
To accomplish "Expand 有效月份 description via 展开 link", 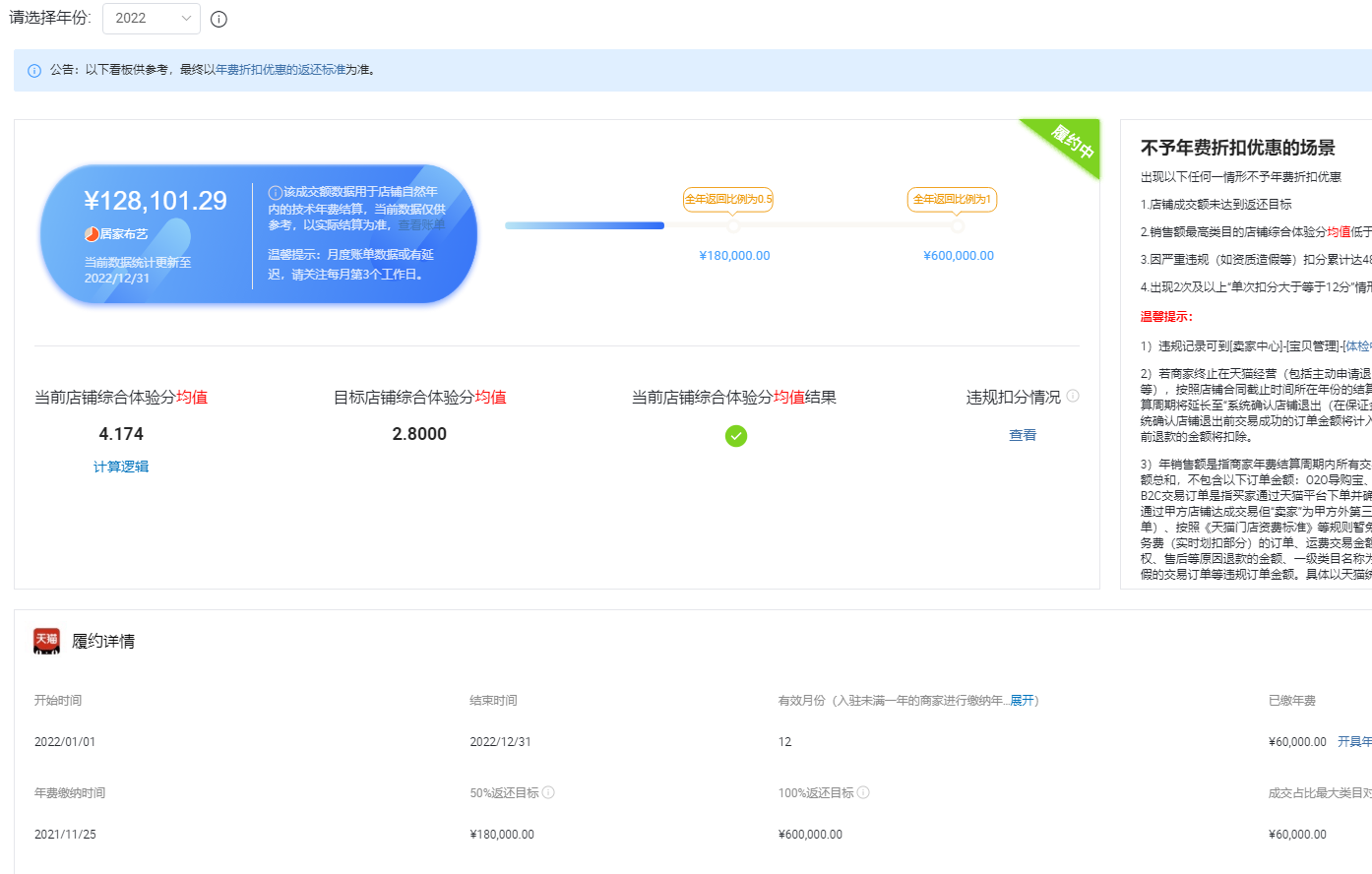I will tap(1022, 701).
